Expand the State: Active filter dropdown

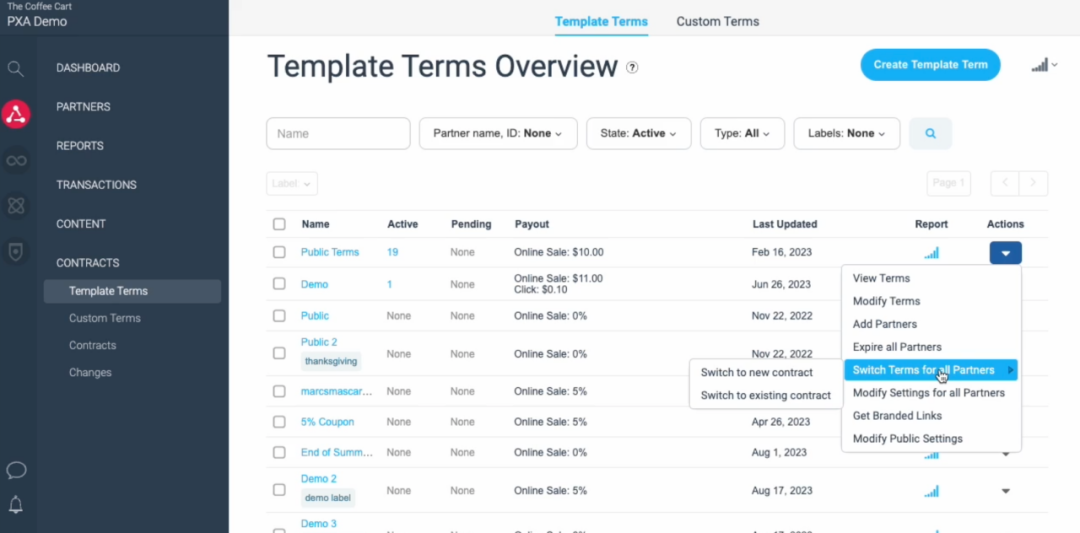638,134
